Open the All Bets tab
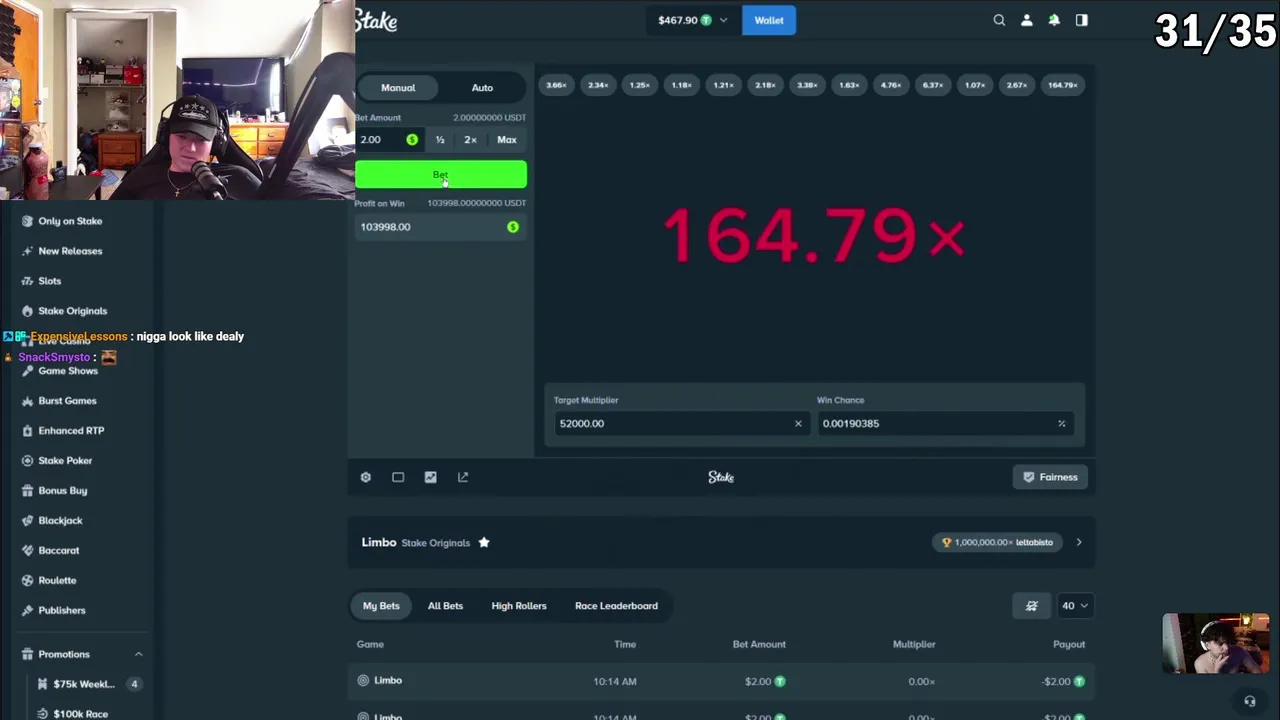 [445, 606]
